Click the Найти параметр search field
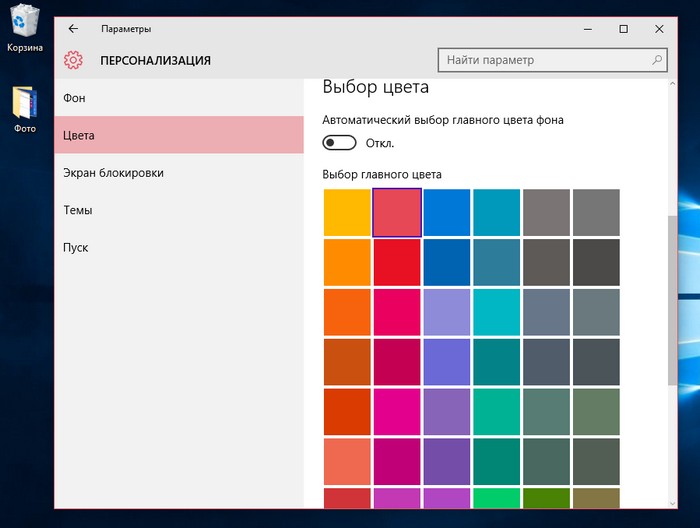 (x=545, y=60)
